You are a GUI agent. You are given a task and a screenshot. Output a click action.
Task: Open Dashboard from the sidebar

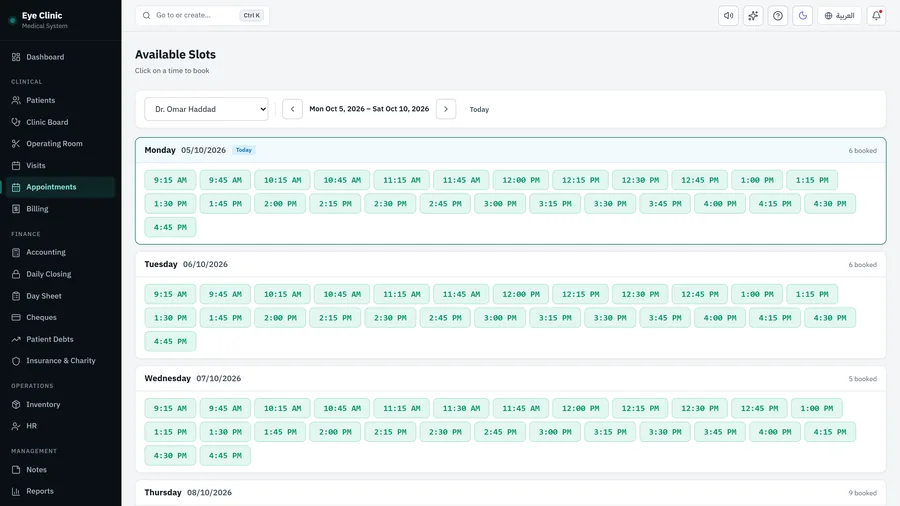pyautogui.click(x=60, y=57)
